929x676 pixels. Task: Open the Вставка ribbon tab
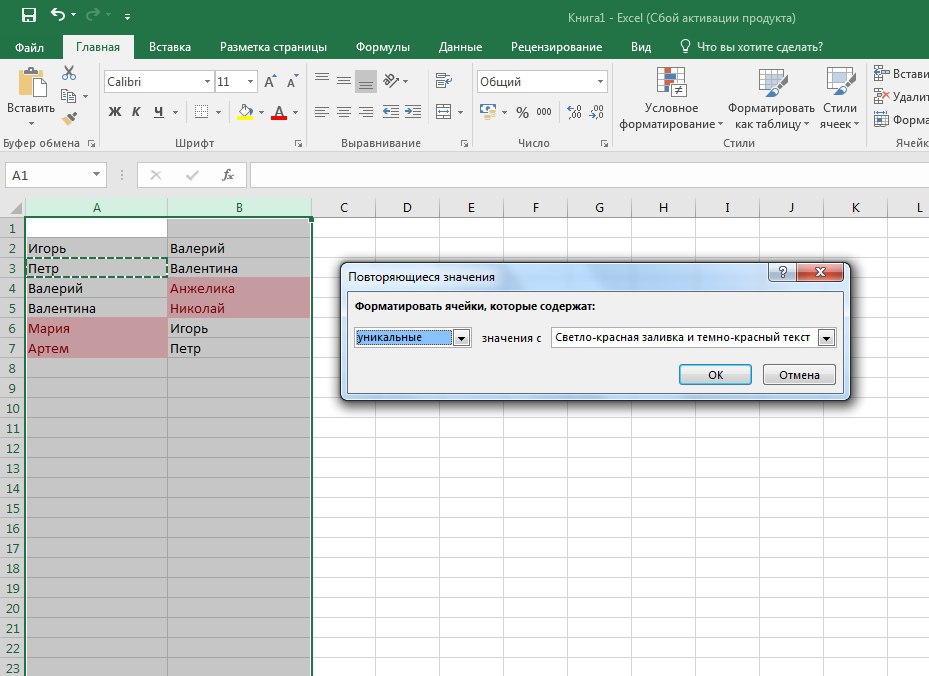tap(170, 47)
